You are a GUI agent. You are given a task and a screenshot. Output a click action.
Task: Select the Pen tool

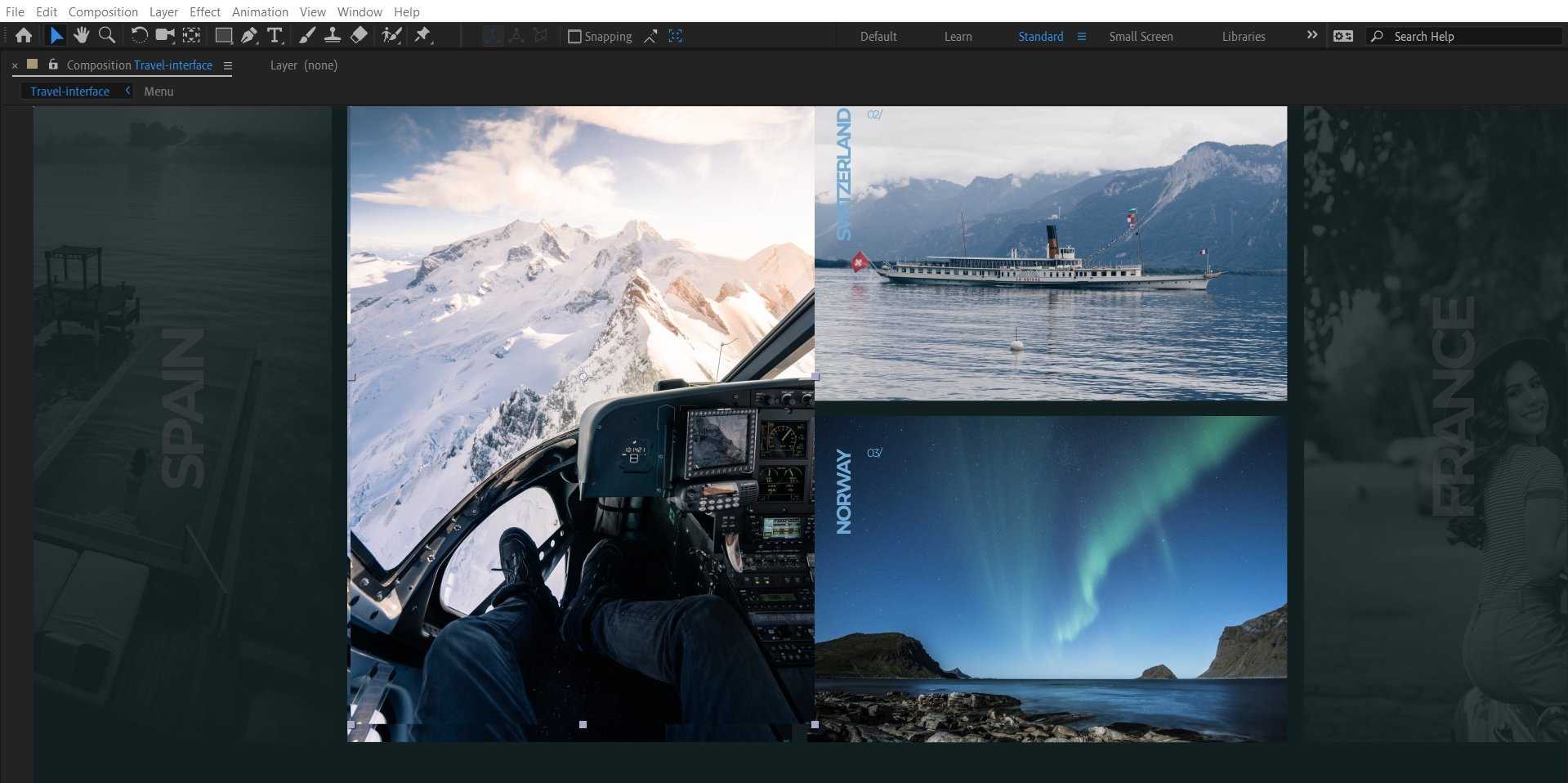[x=249, y=35]
